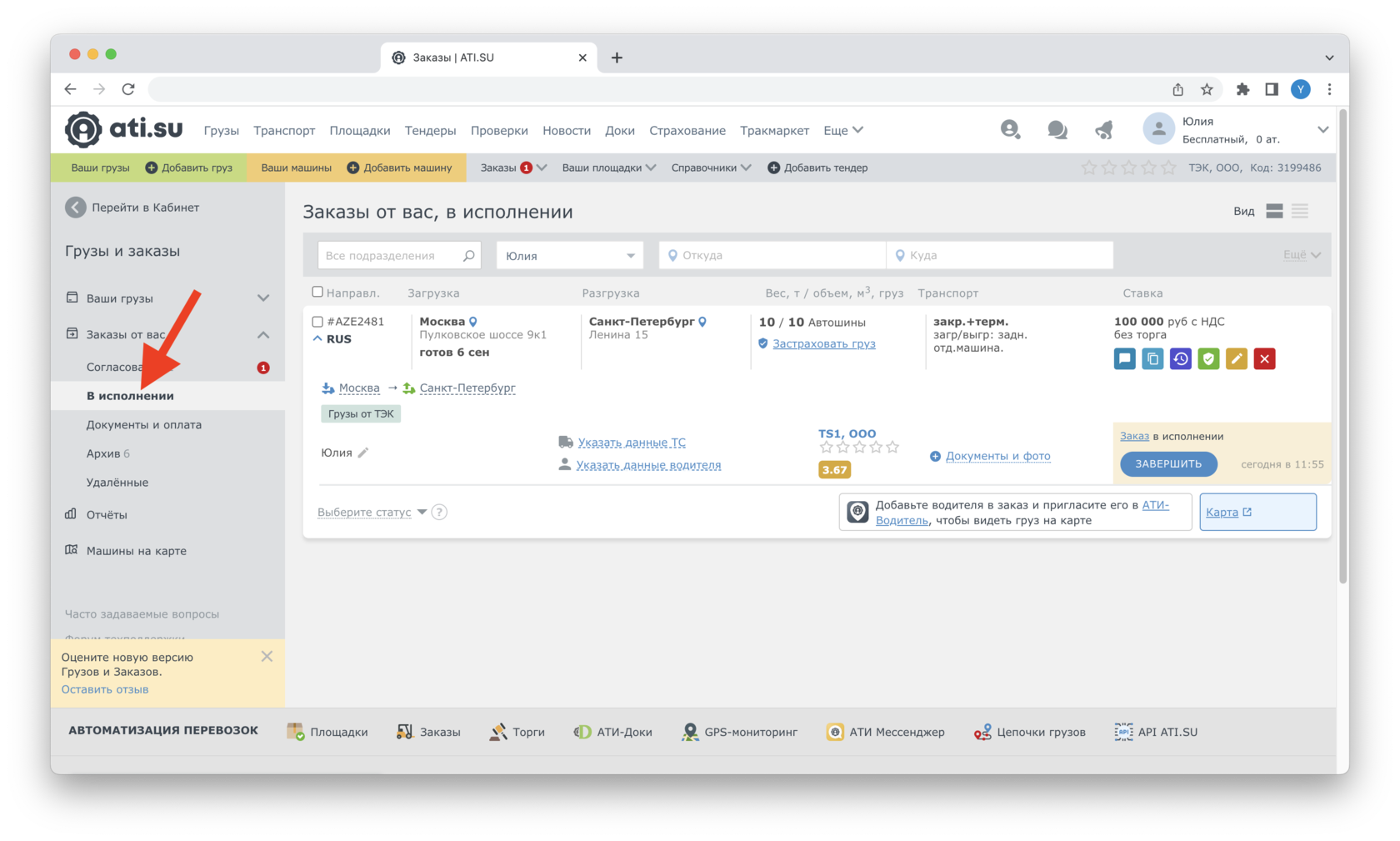
Task: Click into Куда input field
Action: 1000,255
